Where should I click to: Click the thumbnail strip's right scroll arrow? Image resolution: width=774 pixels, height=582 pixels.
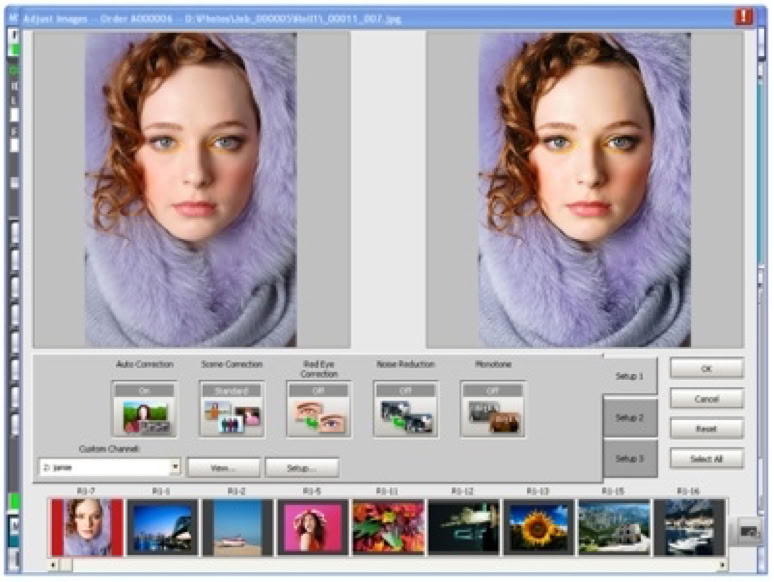[x=724, y=565]
